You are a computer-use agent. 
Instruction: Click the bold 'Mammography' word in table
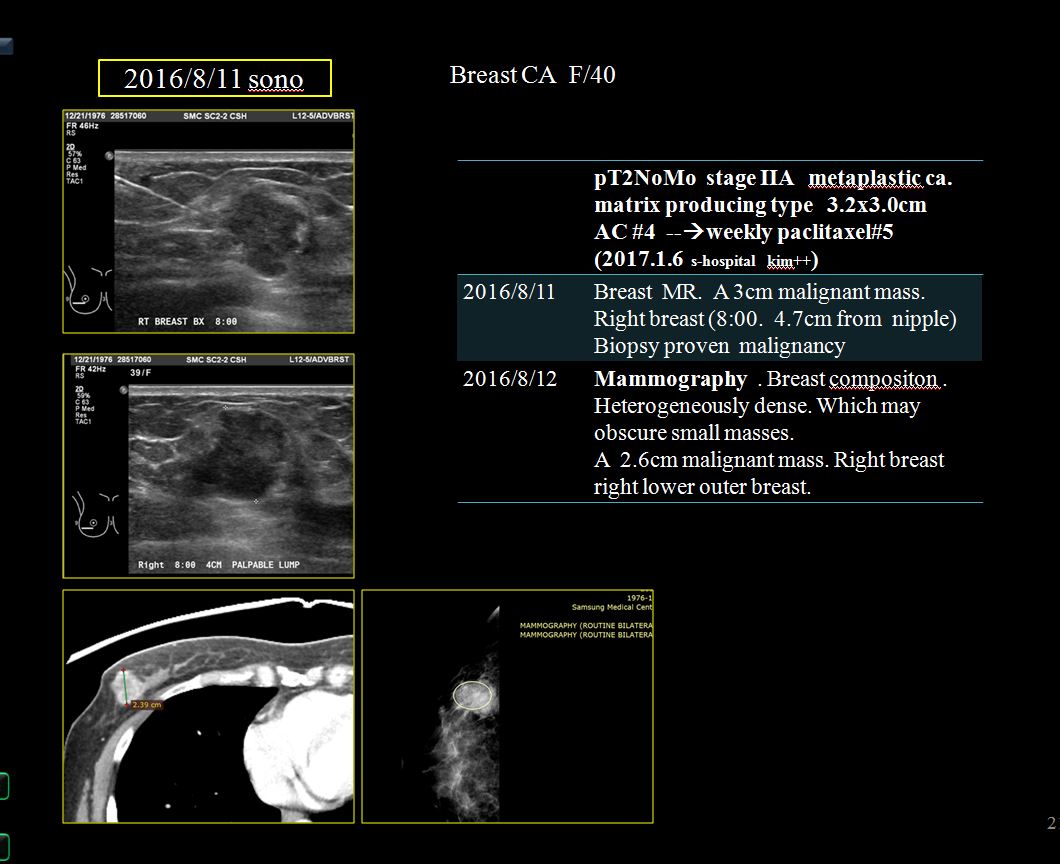(x=670, y=380)
